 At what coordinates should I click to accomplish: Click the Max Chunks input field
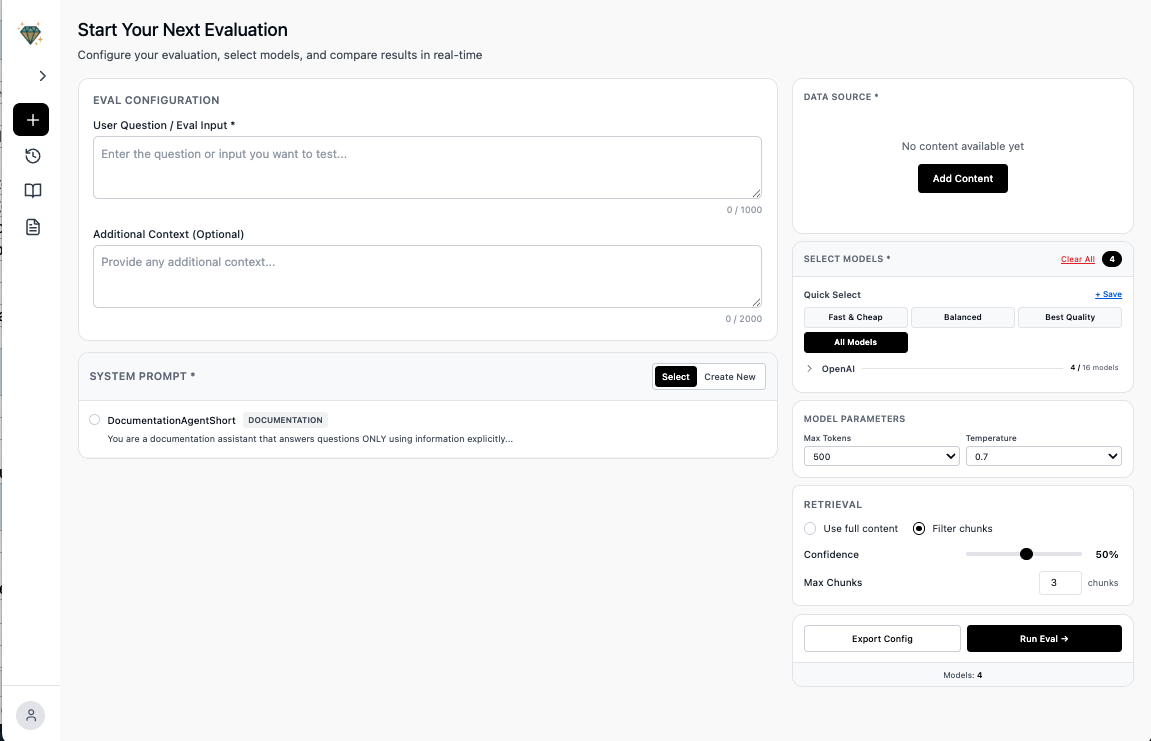click(1060, 583)
